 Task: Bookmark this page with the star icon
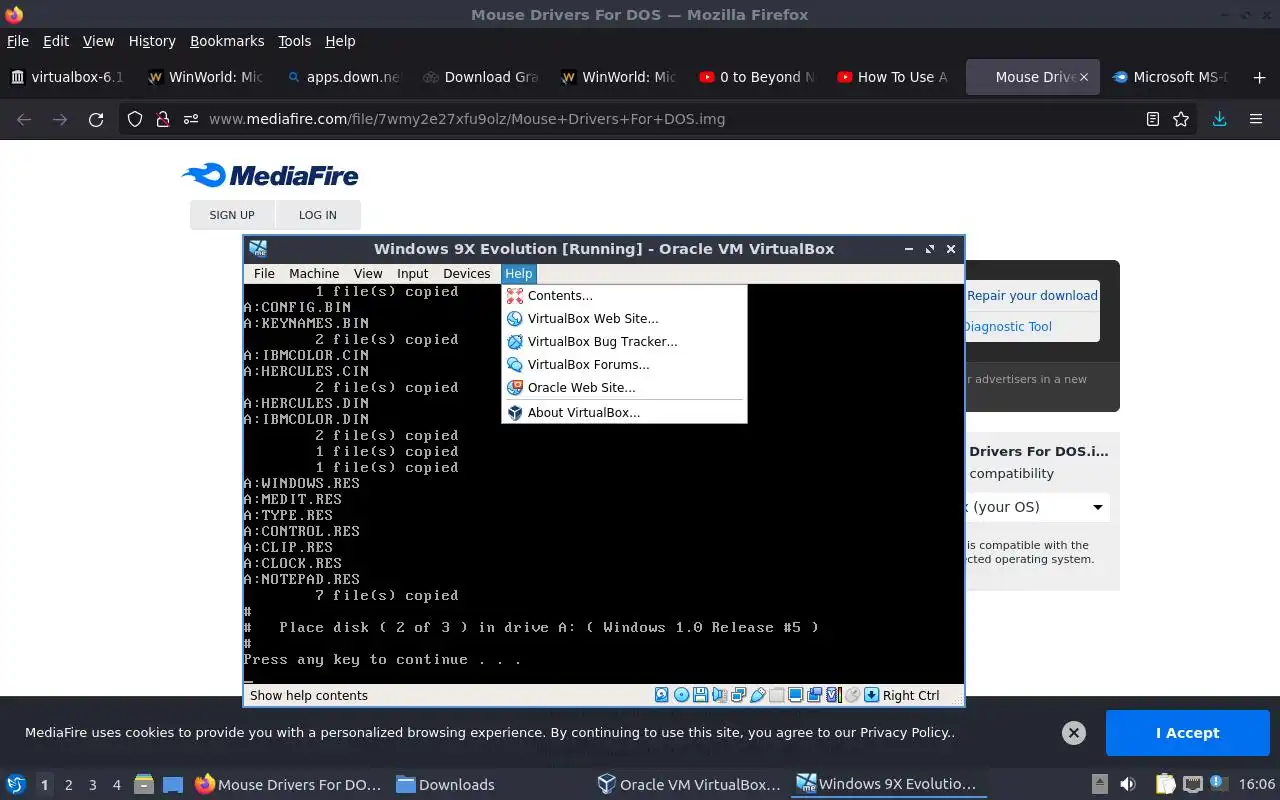(x=1181, y=119)
